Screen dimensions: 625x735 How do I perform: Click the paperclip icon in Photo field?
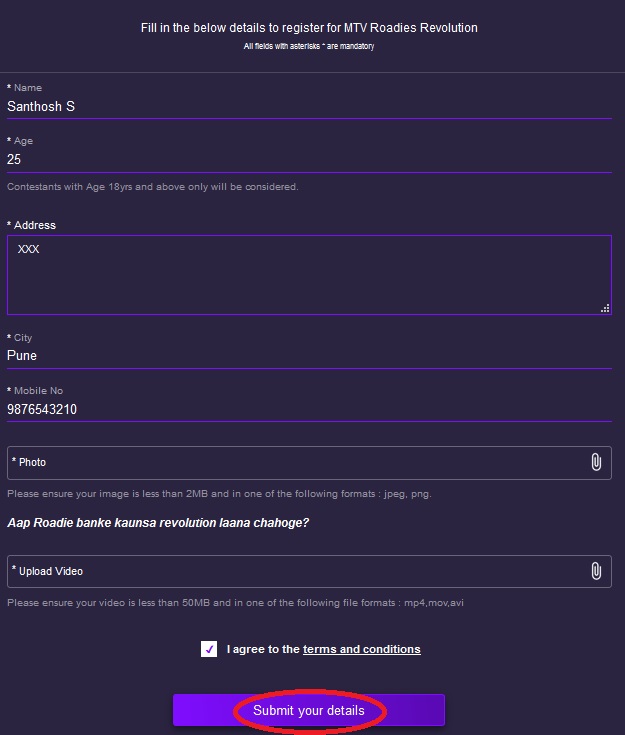tap(596, 462)
